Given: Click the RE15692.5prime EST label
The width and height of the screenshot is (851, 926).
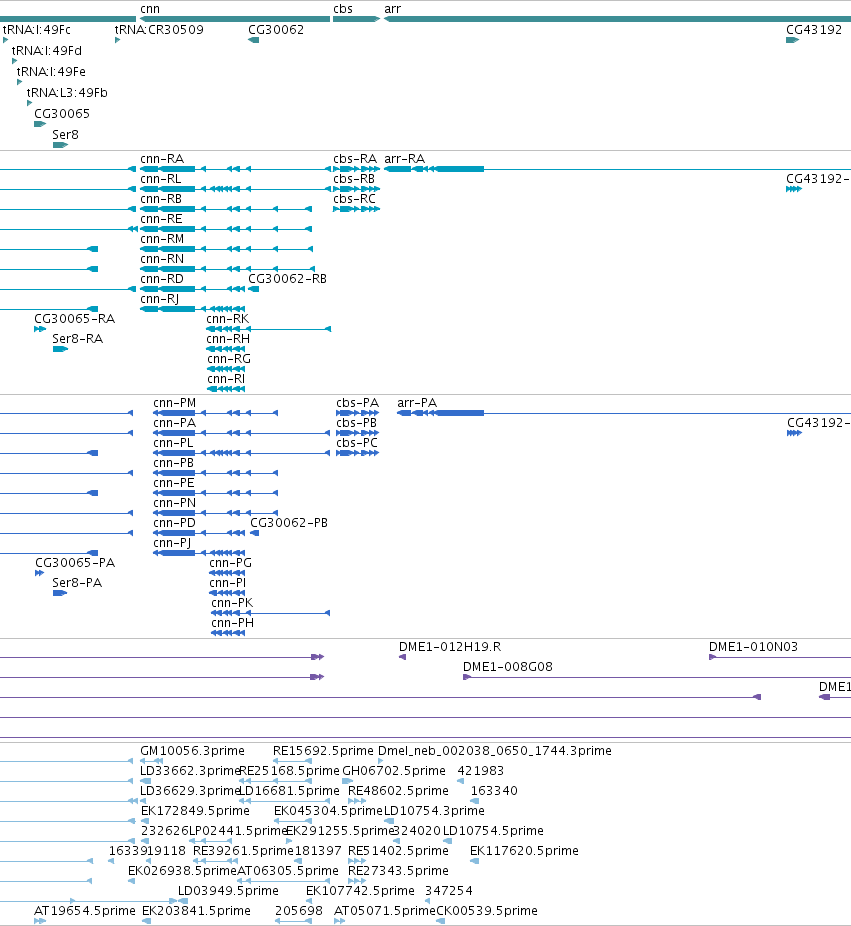Looking at the screenshot, I should click(323, 751).
